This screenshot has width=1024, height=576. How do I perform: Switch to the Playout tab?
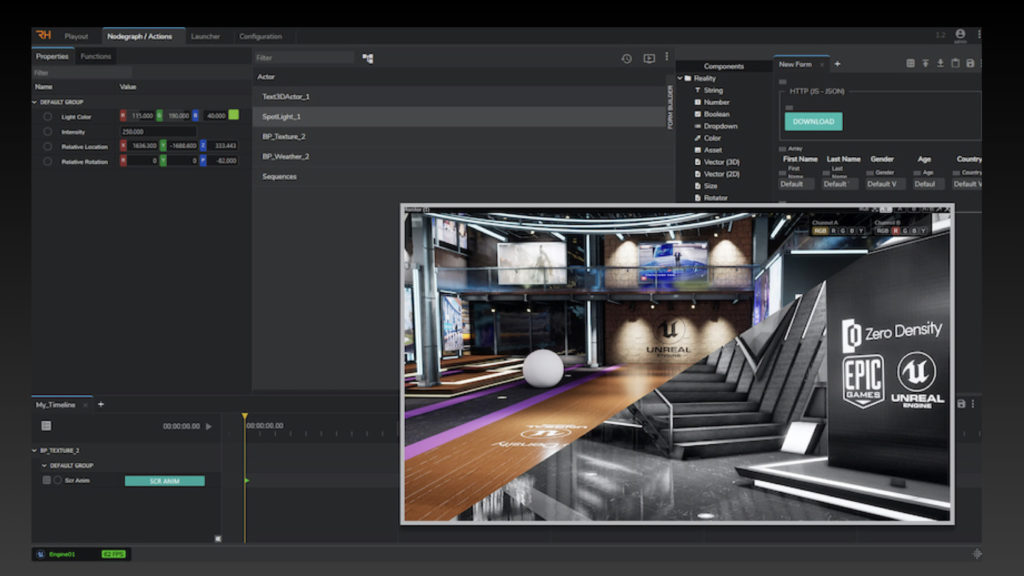click(x=76, y=36)
